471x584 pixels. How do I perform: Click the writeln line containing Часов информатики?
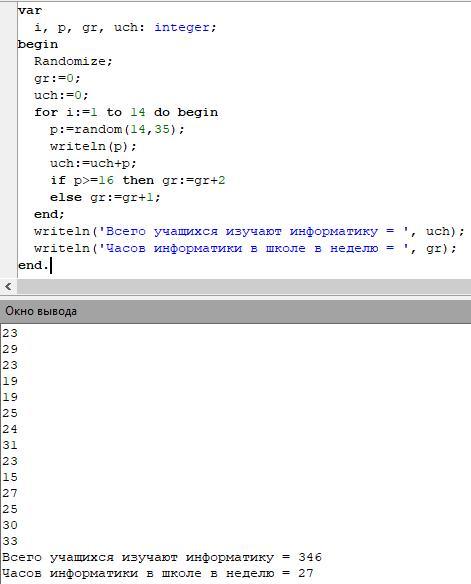pyautogui.click(x=245, y=248)
